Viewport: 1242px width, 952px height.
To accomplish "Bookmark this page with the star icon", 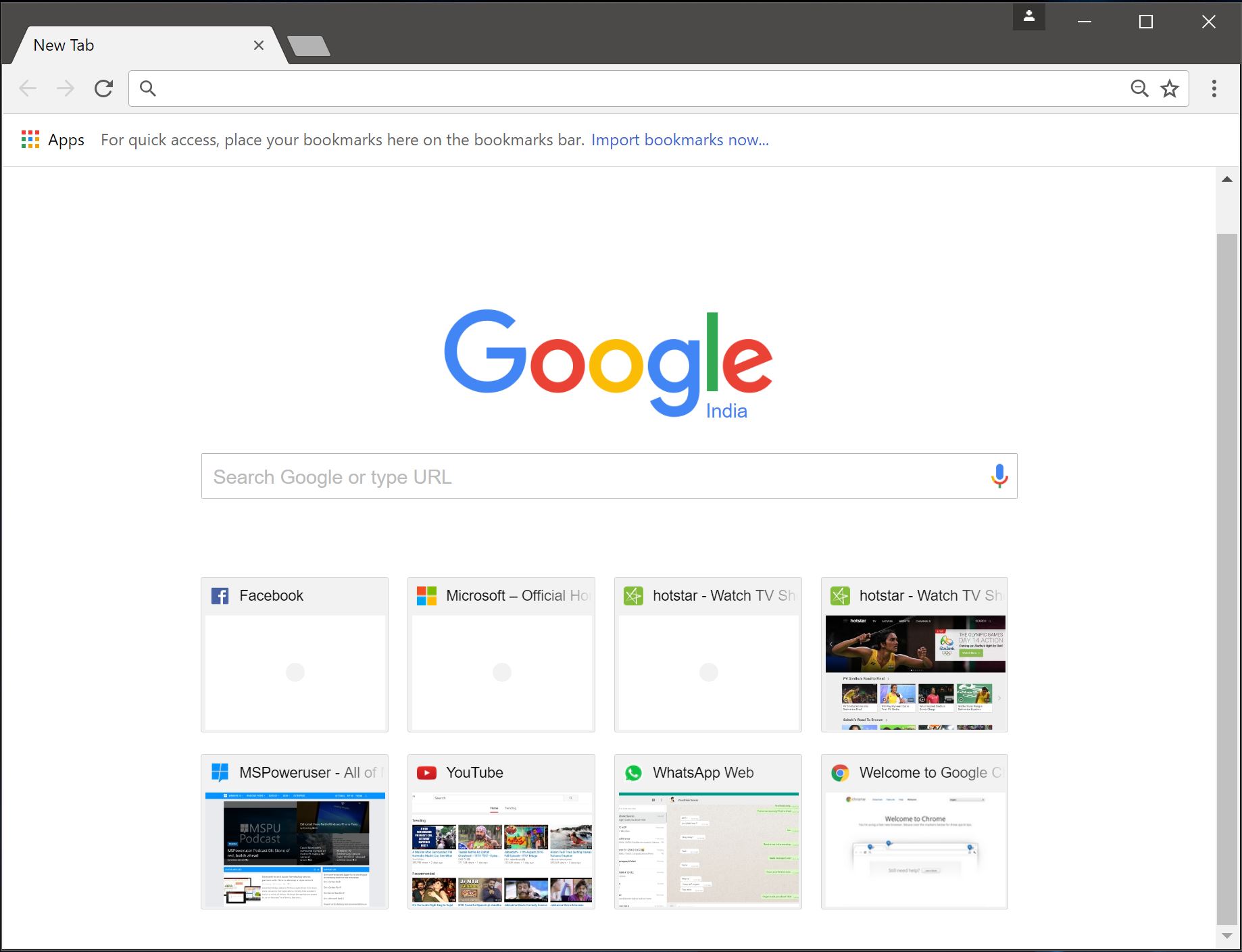I will coord(1169,88).
